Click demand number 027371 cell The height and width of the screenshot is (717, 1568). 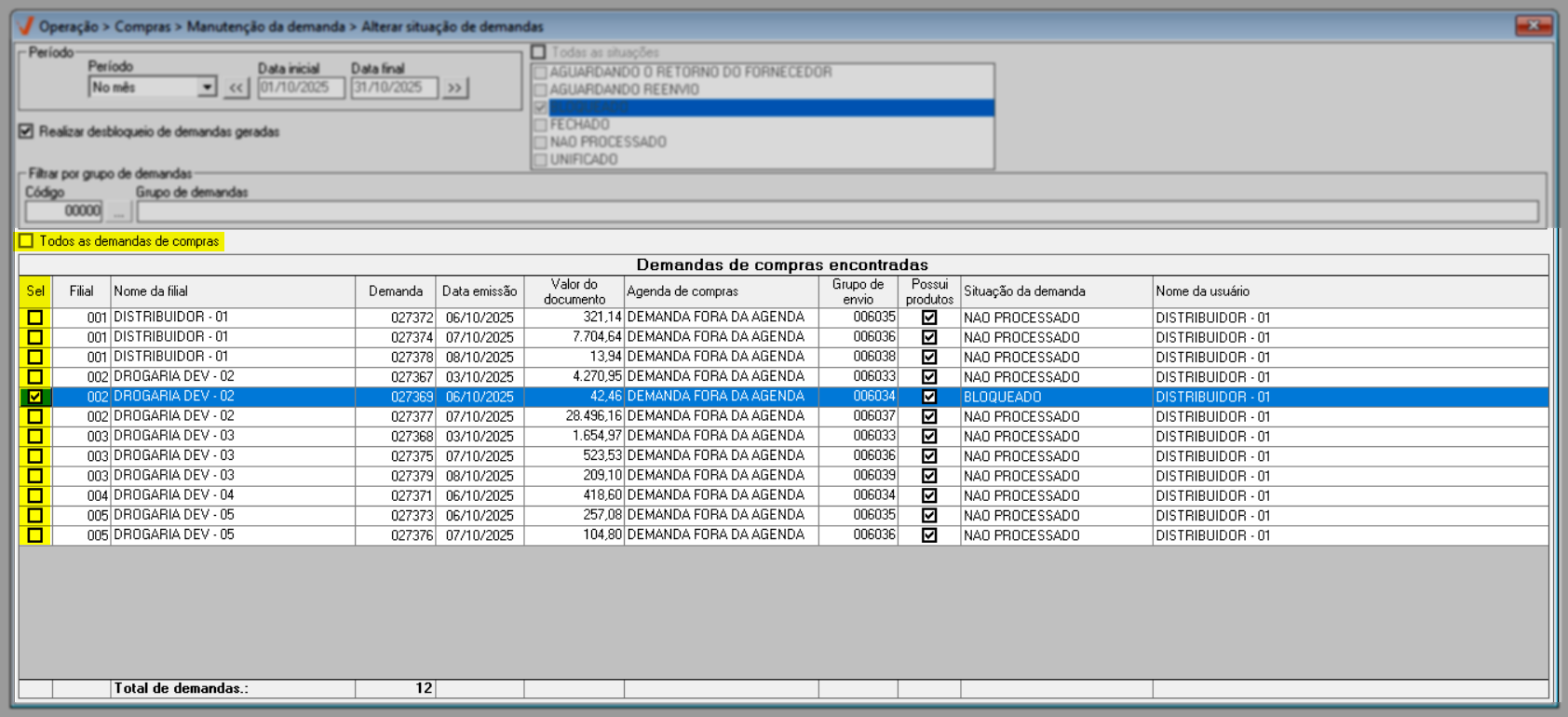[x=396, y=495]
